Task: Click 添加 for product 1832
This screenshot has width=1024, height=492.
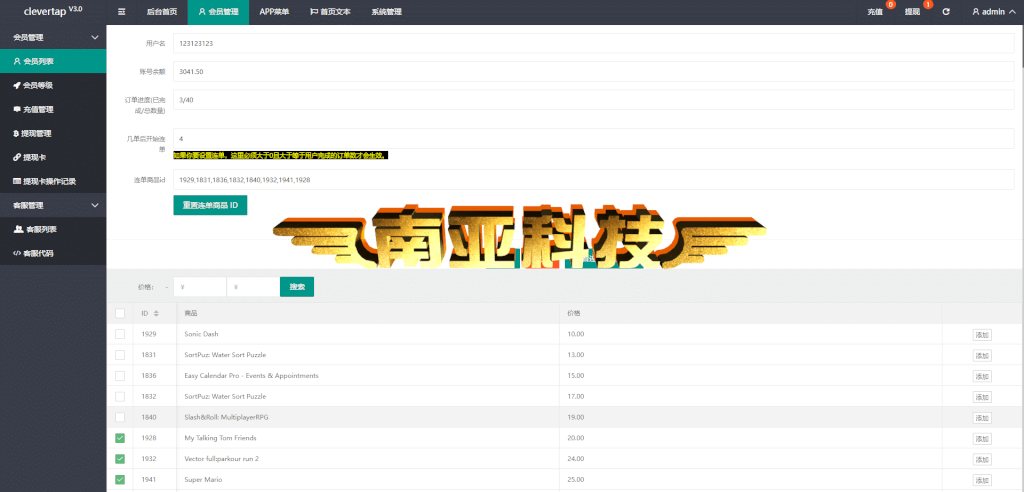Action: click(982, 397)
